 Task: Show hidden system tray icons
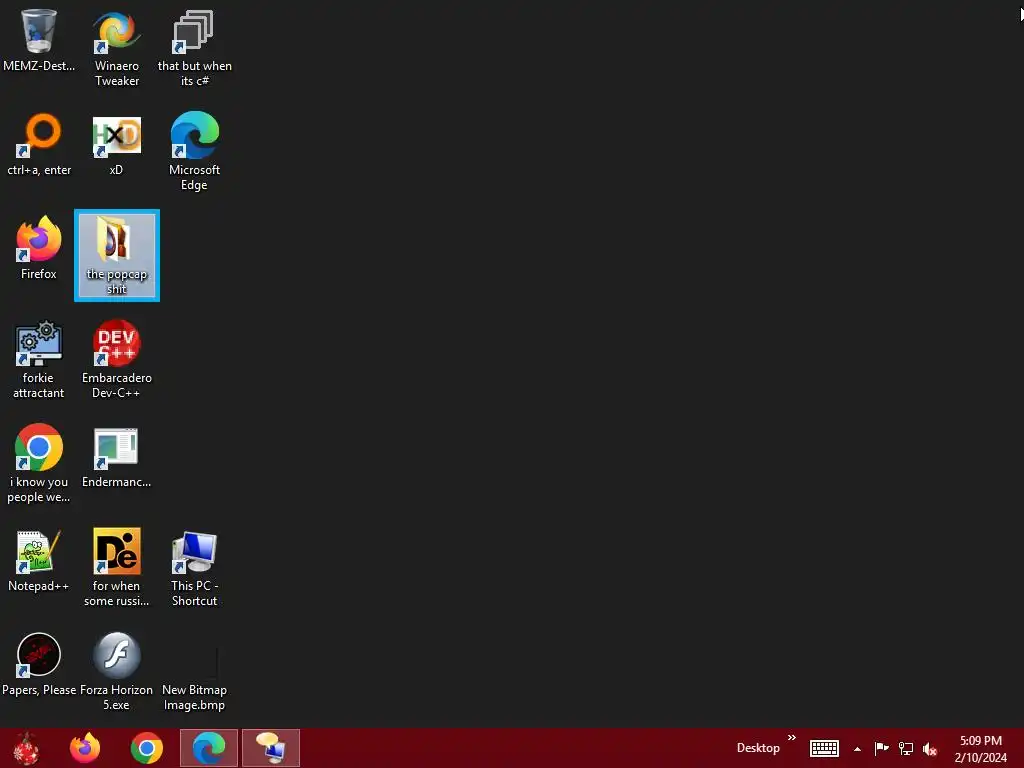857,749
